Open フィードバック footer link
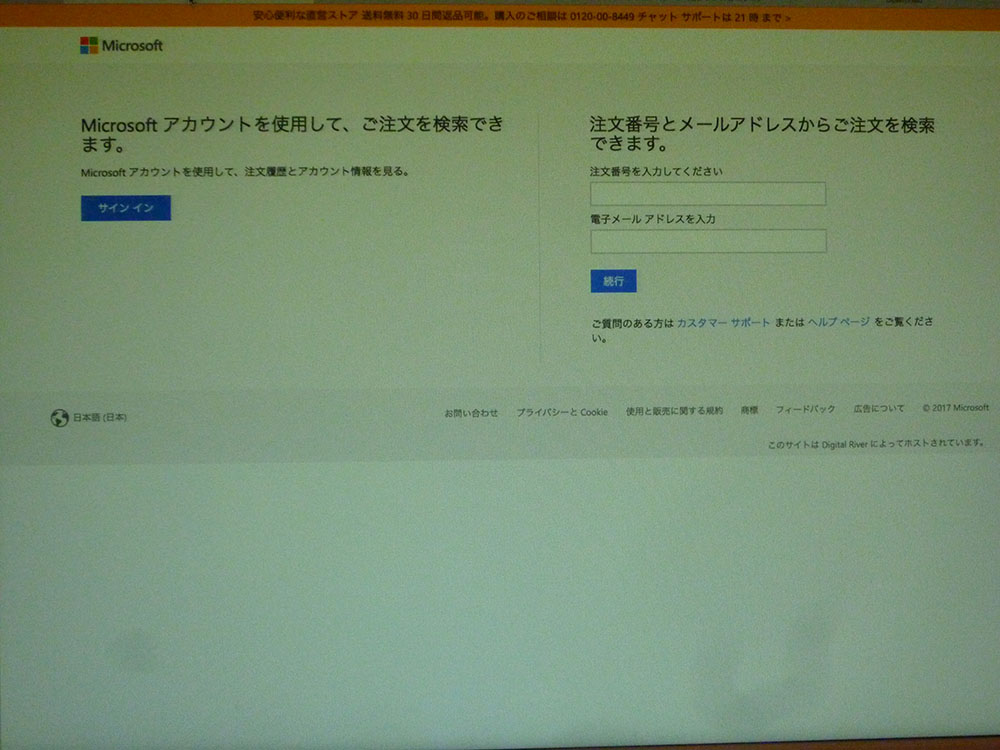The width and height of the screenshot is (1000, 750). [x=805, y=409]
